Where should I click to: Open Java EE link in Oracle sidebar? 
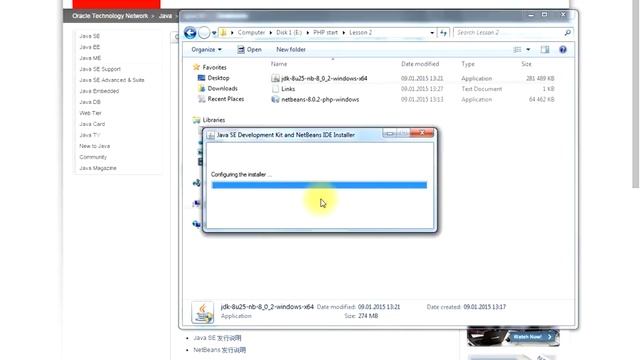coord(89,47)
